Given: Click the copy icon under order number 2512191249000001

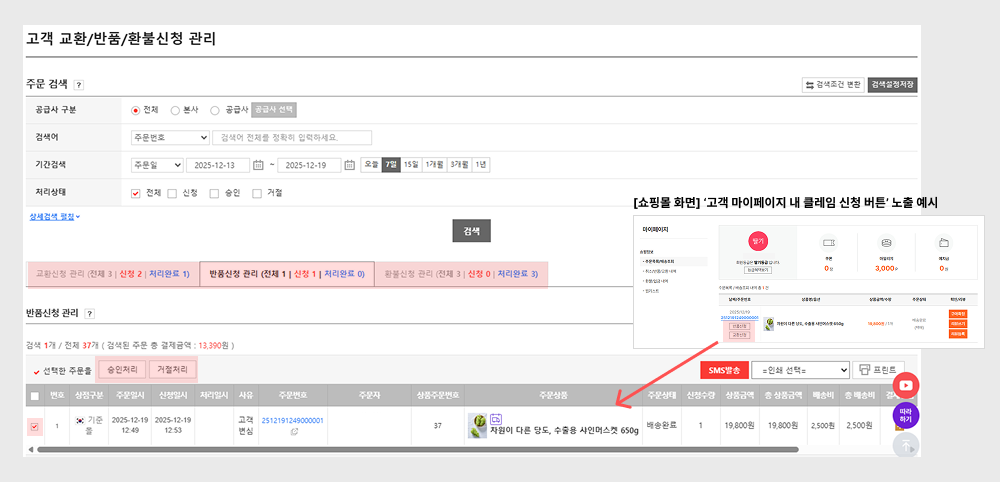Looking at the screenshot, I should click(293, 432).
